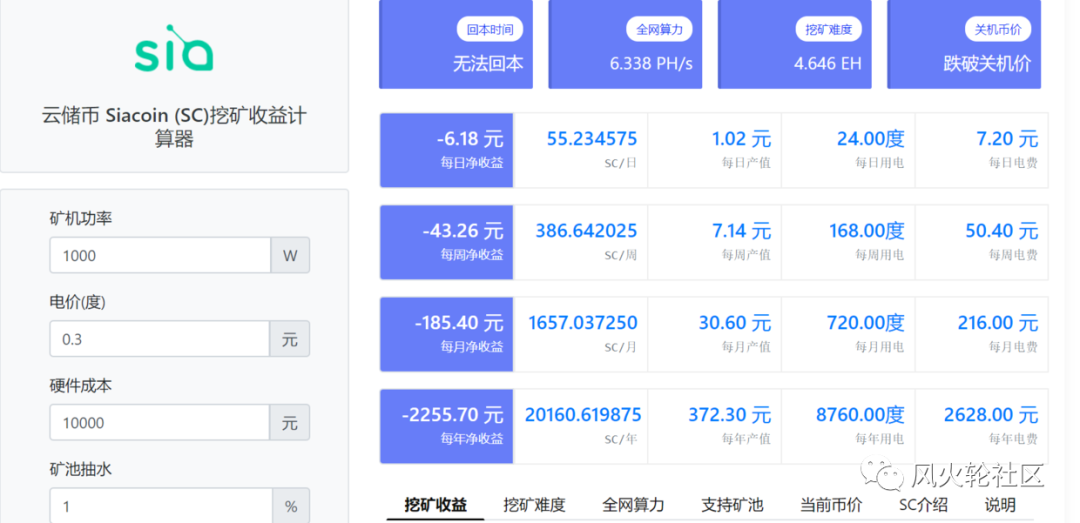1080x523 pixels.
Task: Open the 说明 tab
Action: 999,505
